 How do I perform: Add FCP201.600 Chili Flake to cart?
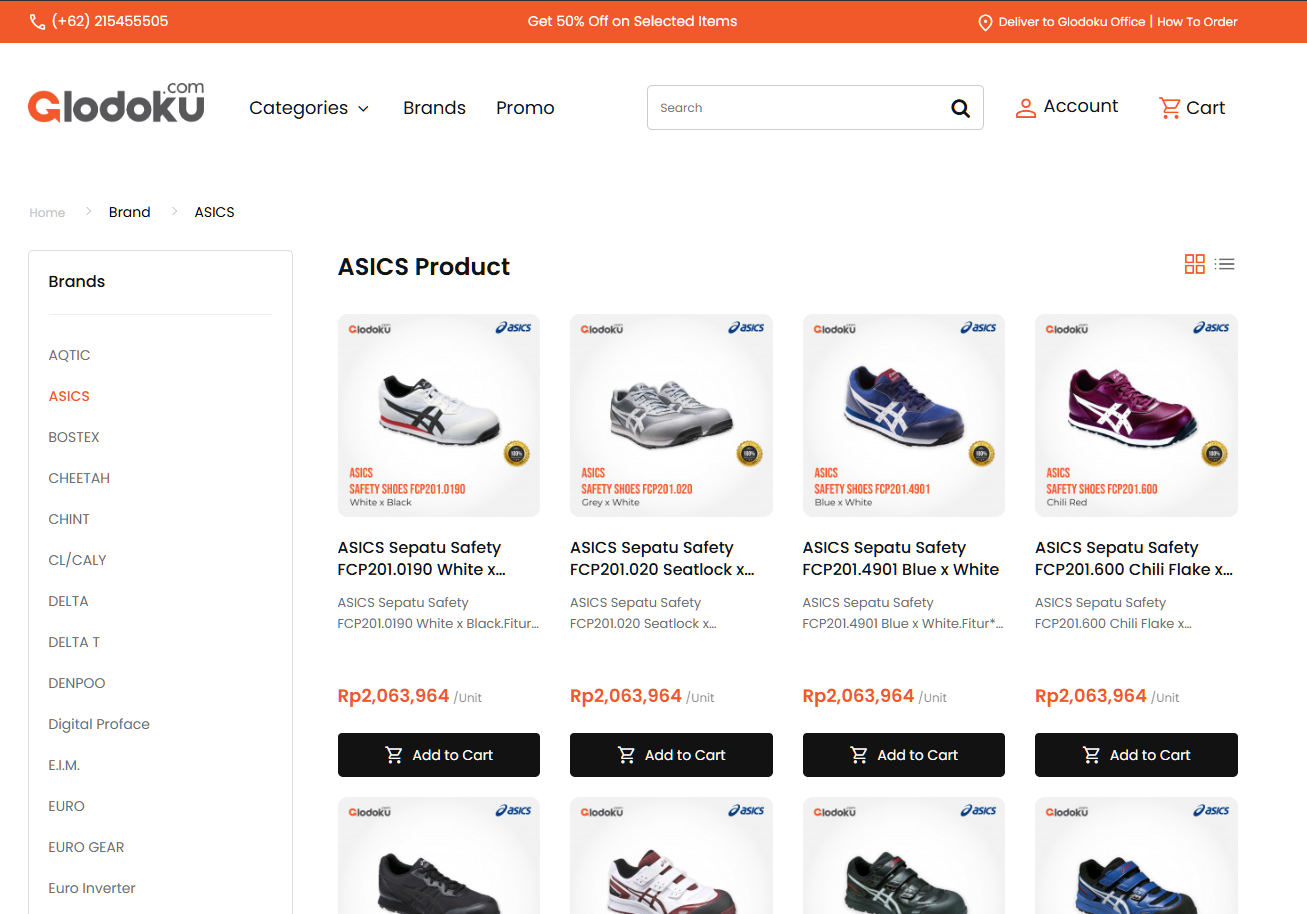[x=1136, y=755]
